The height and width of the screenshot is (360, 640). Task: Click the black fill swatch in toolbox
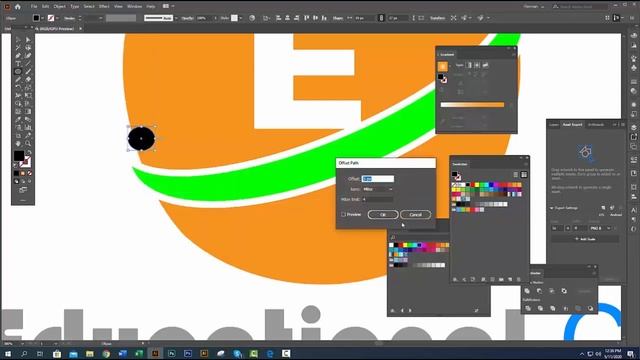click(19, 156)
